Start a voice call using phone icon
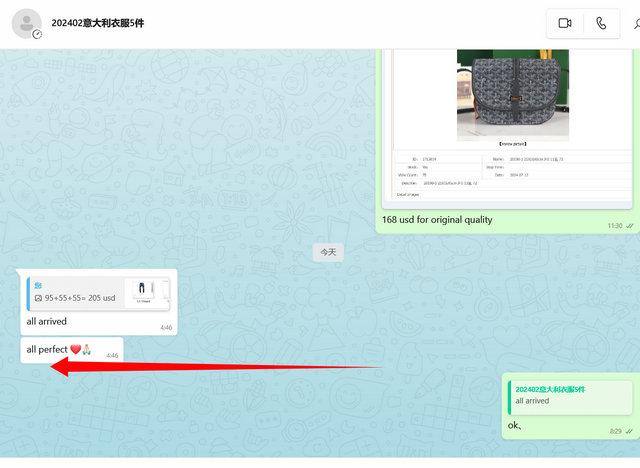This screenshot has height=468, width=640. point(601,23)
